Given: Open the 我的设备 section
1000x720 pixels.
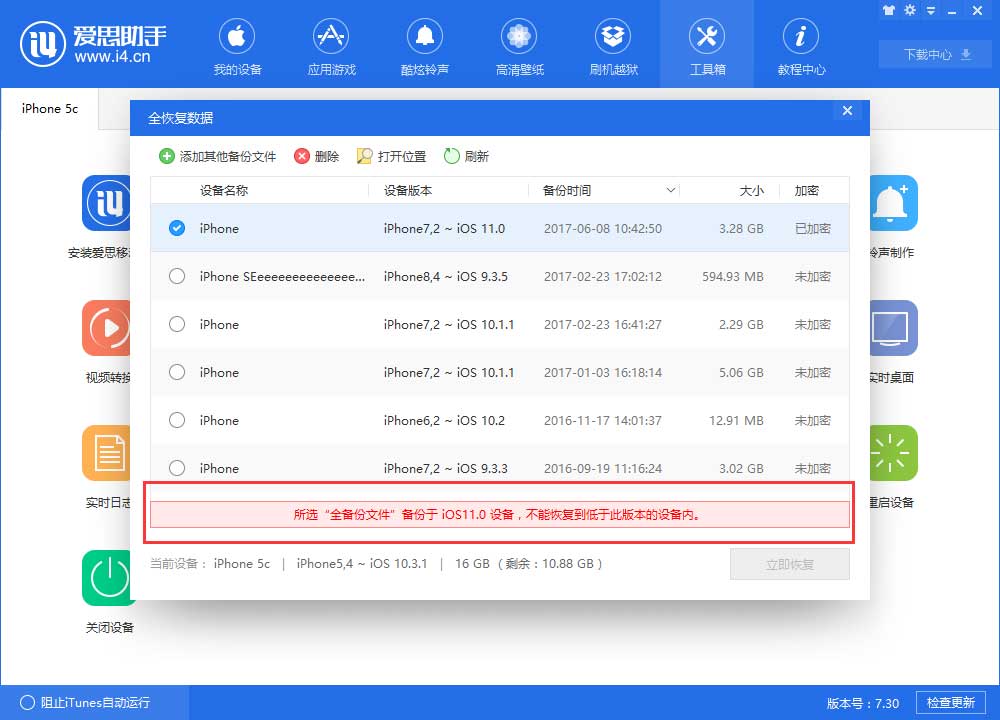Looking at the screenshot, I should pyautogui.click(x=237, y=44).
